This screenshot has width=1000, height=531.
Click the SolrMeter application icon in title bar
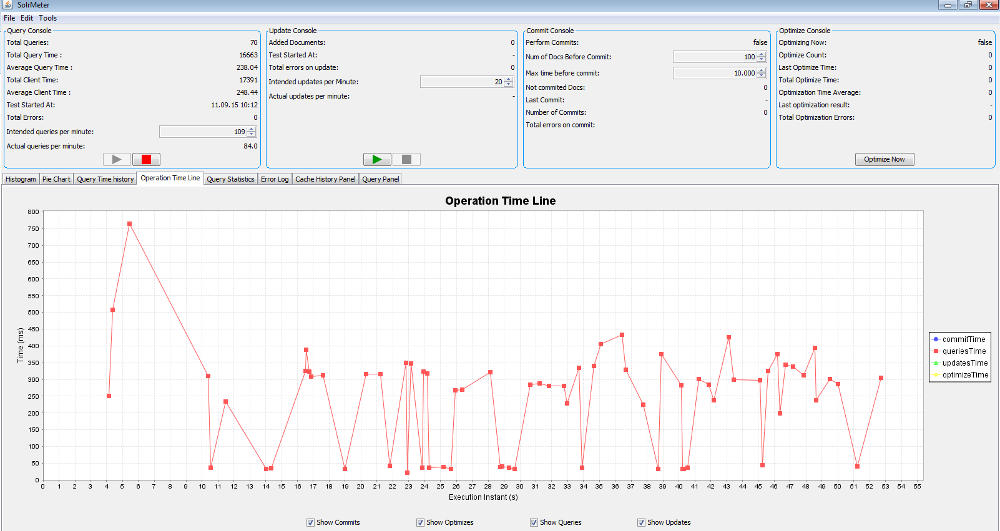click(x=8, y=5)
